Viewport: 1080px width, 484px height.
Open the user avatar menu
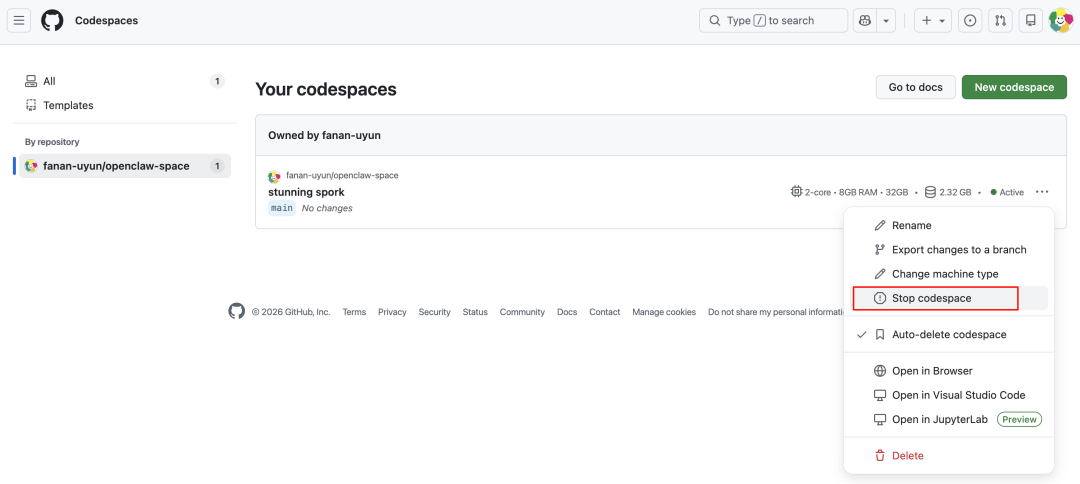1060,20
